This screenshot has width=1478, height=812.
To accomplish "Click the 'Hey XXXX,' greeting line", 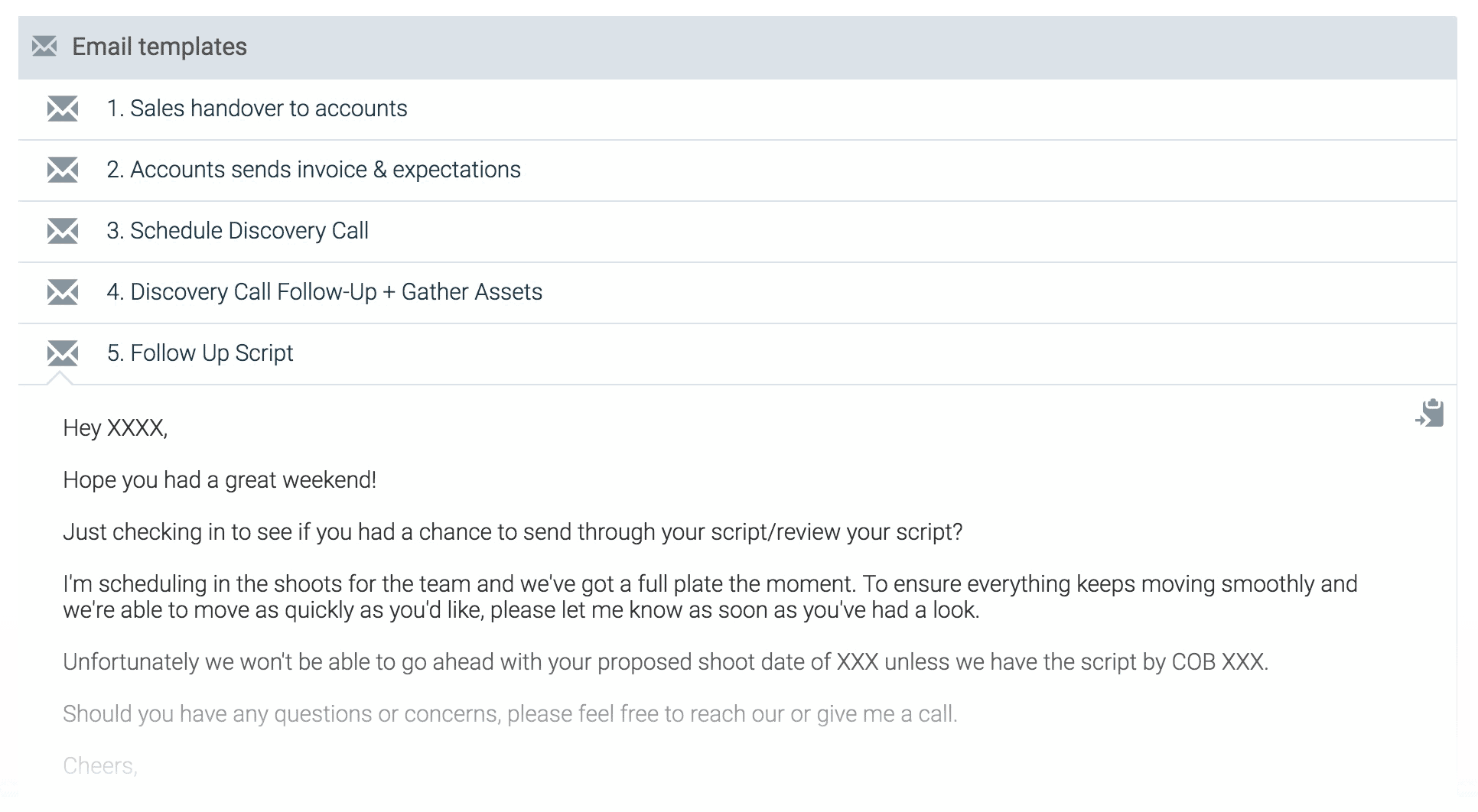I will pos(116,428).
